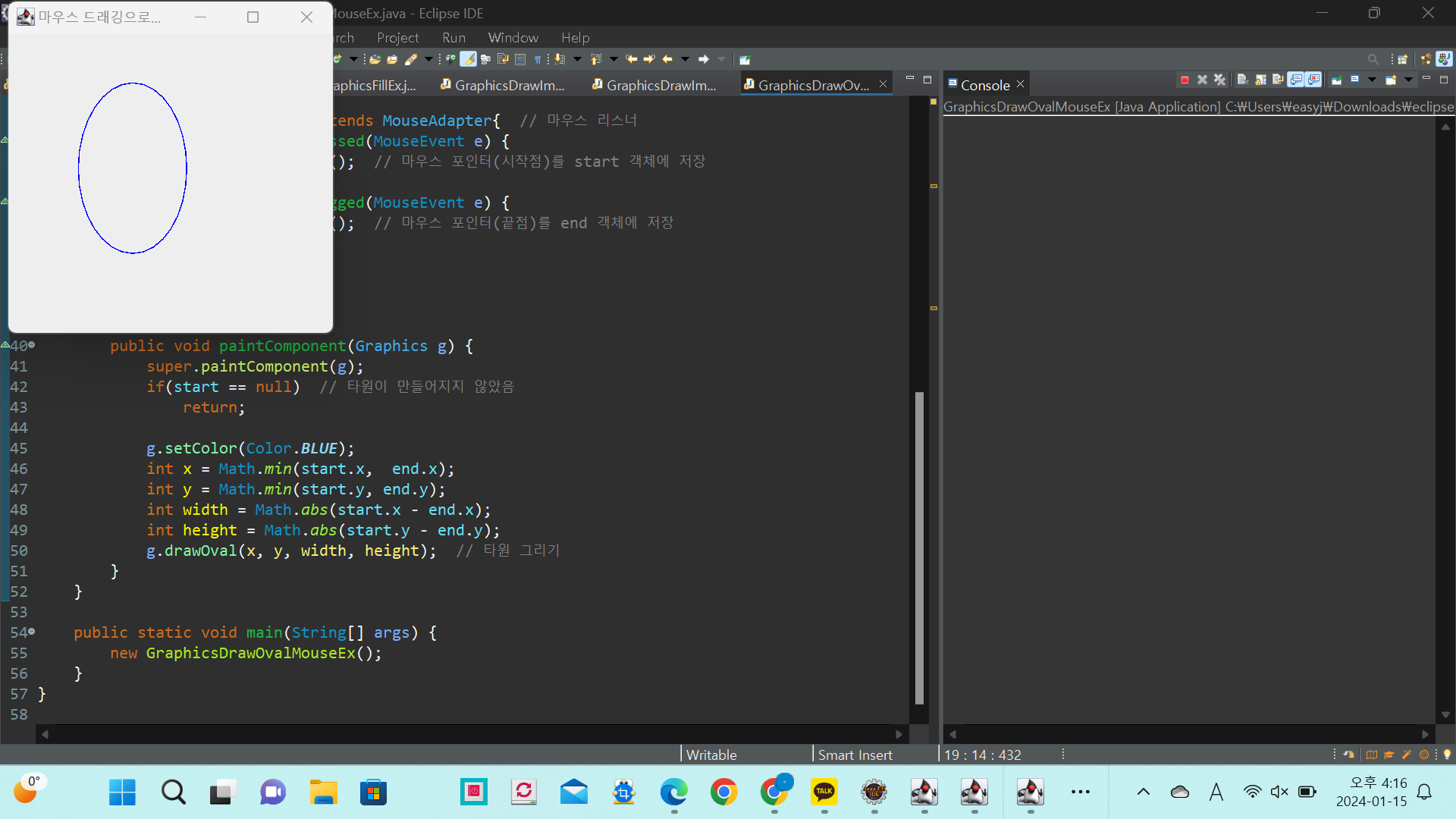Click the editor vertical scrollbar thumb
The height and width of the screenshot is (819, 1456).
919,546
